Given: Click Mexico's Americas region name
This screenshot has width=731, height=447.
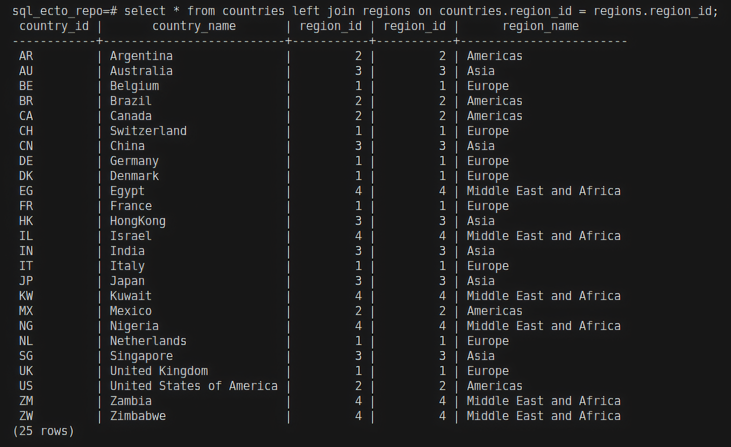Looking at the screenshot, I should pos(494,311).
